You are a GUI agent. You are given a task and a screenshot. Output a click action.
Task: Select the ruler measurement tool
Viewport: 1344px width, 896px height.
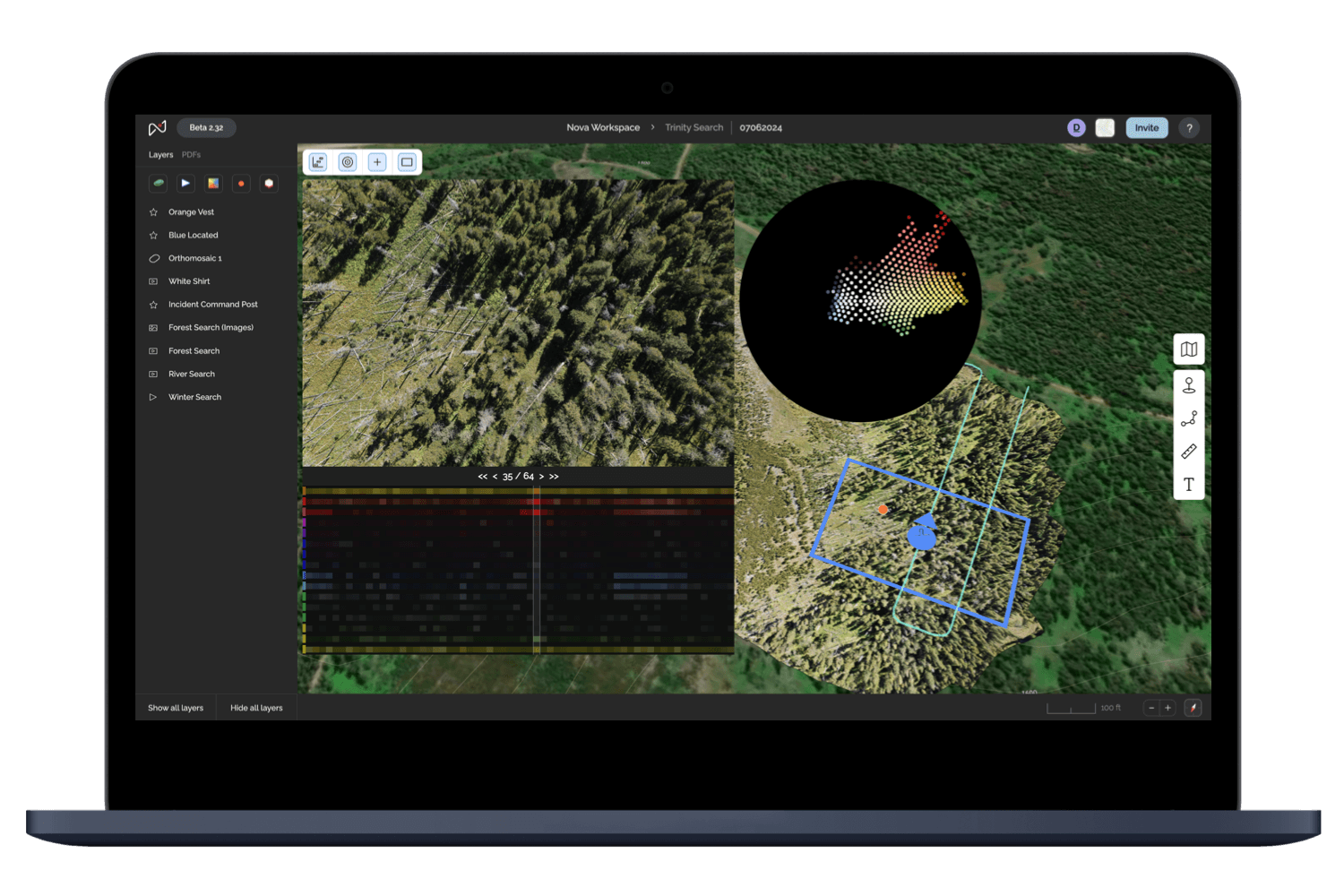tap(1189, 450)
